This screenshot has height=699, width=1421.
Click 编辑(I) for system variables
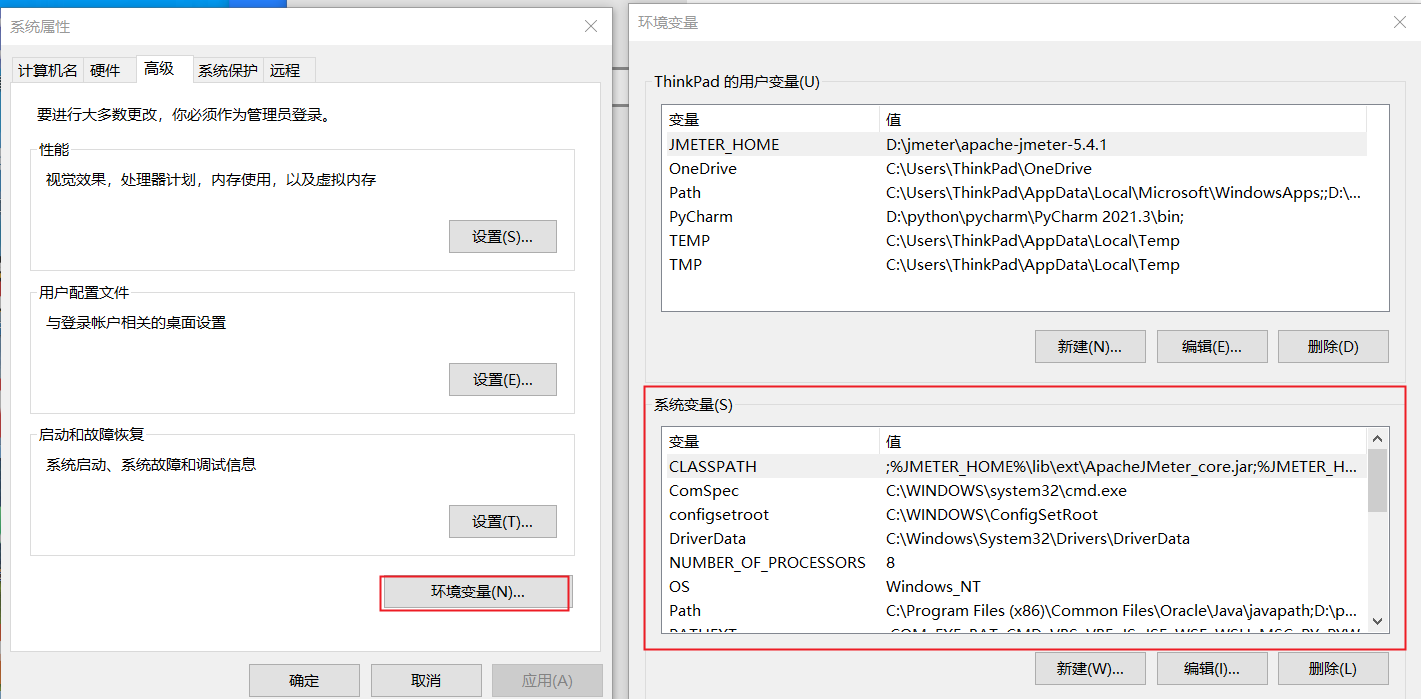click(1212, 669)
